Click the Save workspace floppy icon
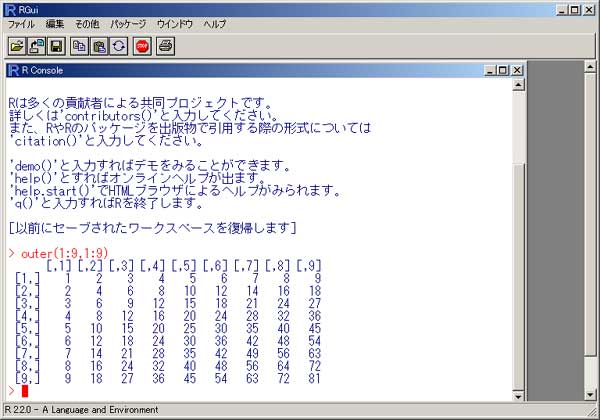Screen dimensions: 600x420 click(x=57, y=46)
